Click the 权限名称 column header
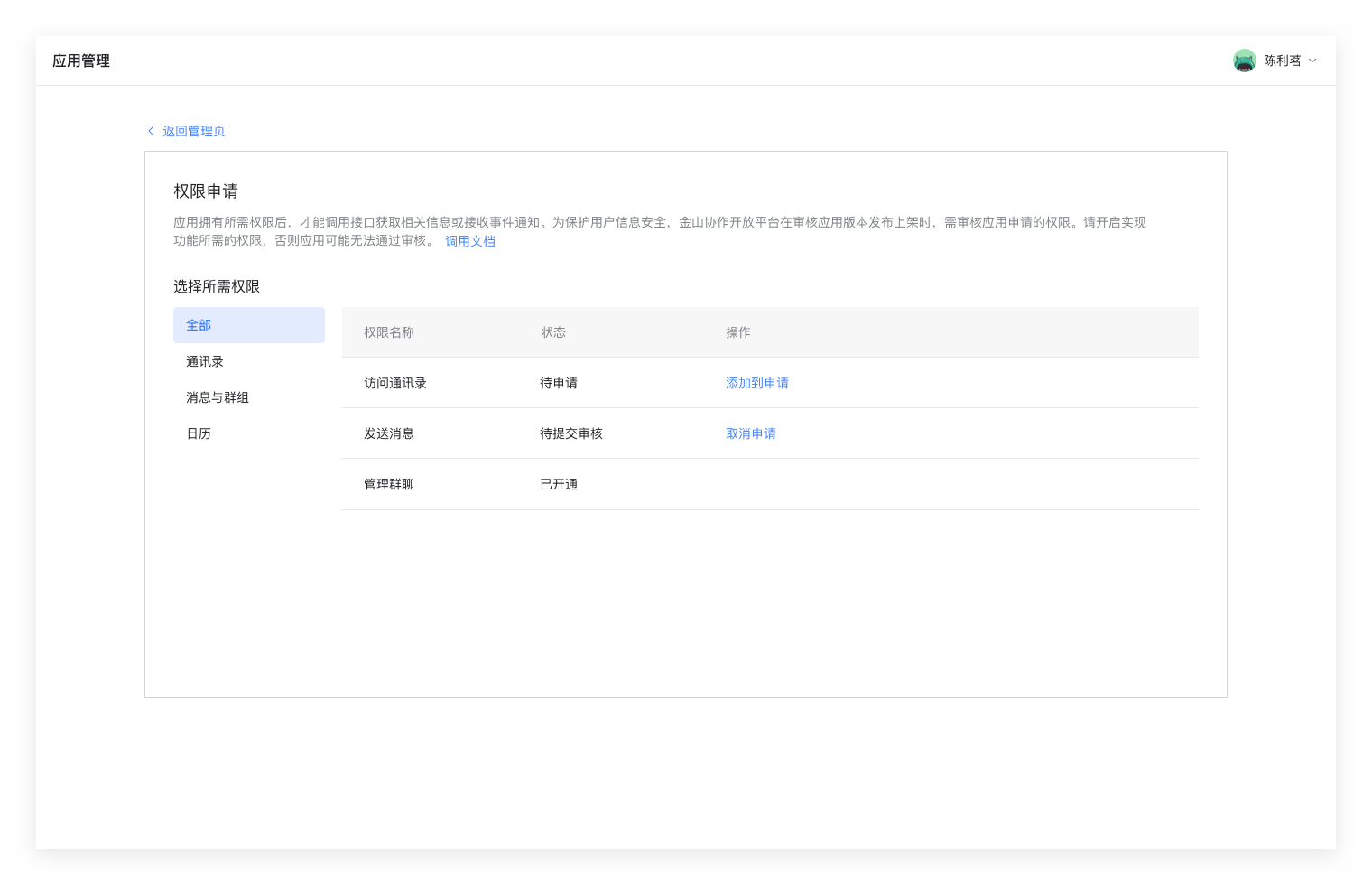The height and width of the screenshot is (885, 1372). click(389, 332)
